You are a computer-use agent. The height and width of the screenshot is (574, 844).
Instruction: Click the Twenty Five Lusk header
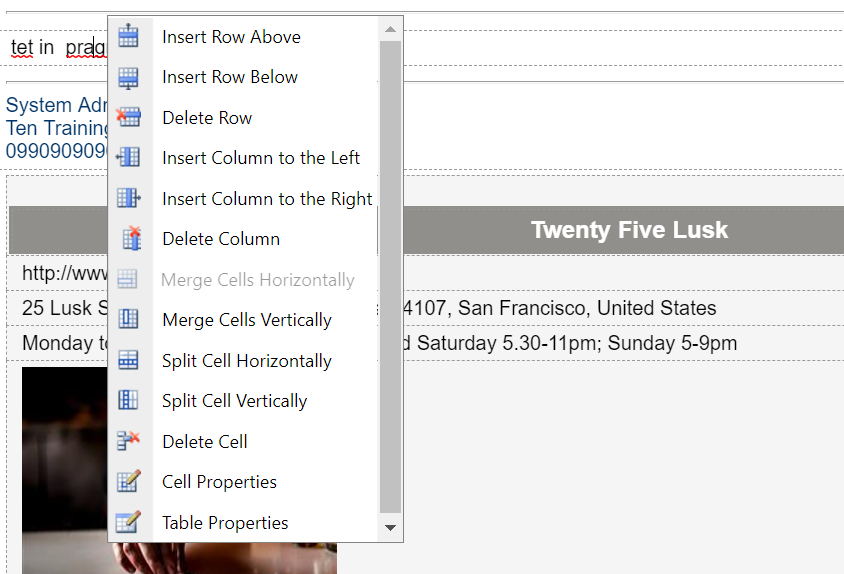click(629, 230)
